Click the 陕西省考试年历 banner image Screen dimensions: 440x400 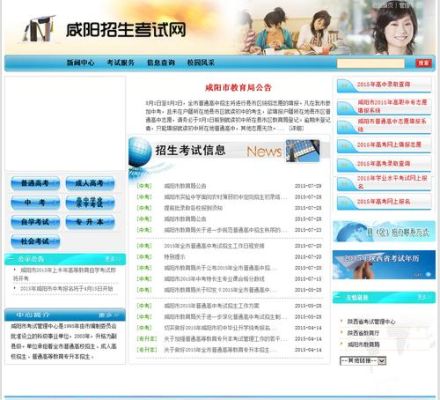coord(384,265)
